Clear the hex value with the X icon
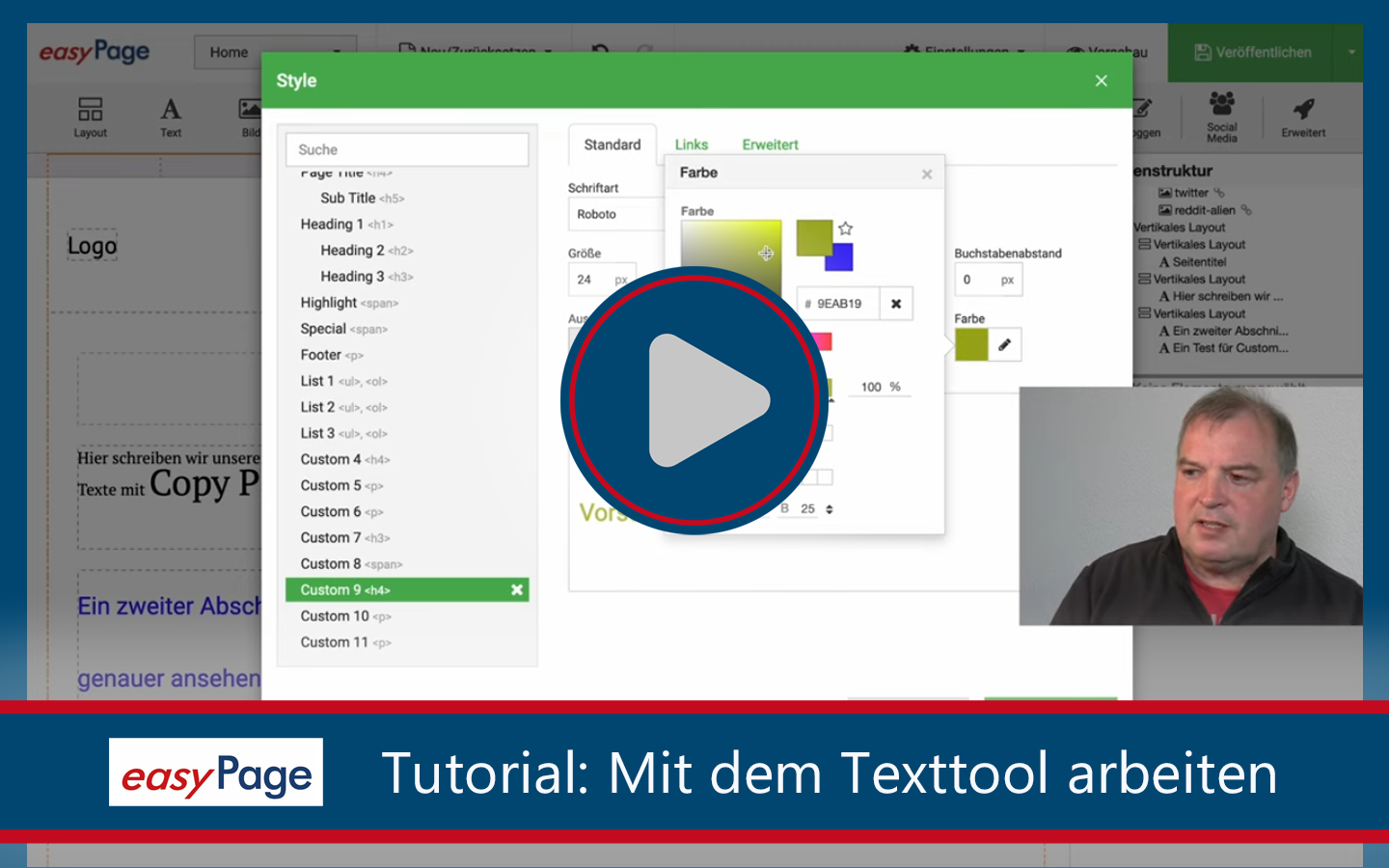 (895, 303)
